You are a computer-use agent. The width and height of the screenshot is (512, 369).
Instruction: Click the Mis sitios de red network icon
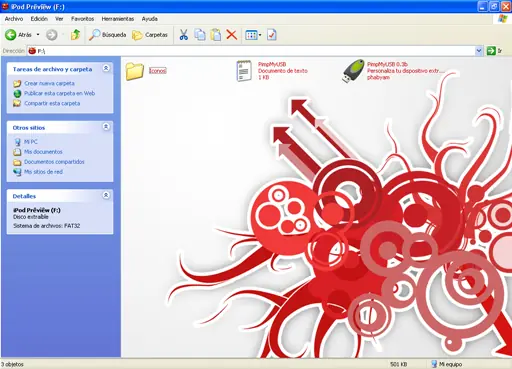click(17, 172)
